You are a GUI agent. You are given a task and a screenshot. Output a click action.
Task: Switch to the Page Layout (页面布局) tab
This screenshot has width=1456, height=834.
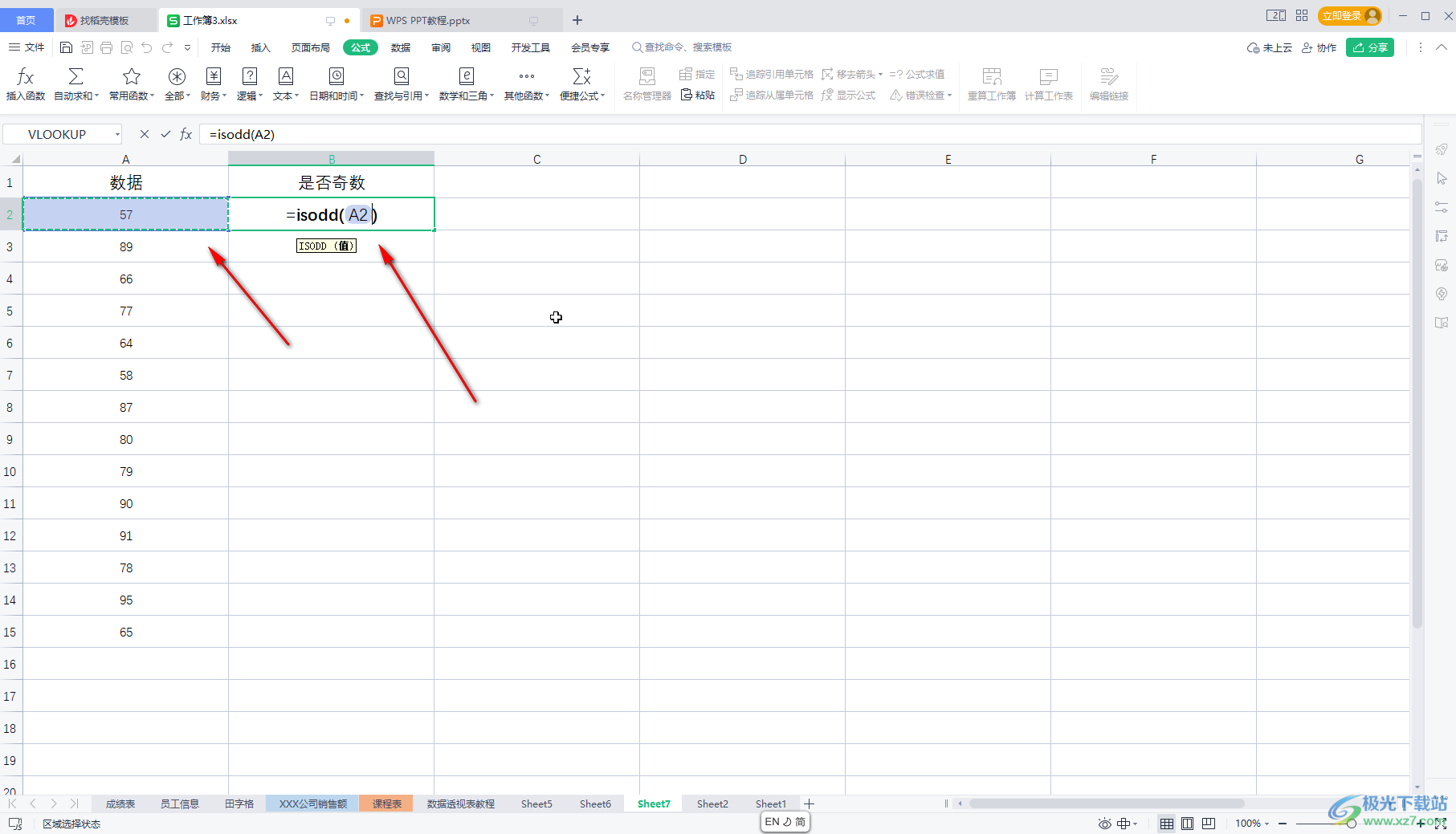311,47
